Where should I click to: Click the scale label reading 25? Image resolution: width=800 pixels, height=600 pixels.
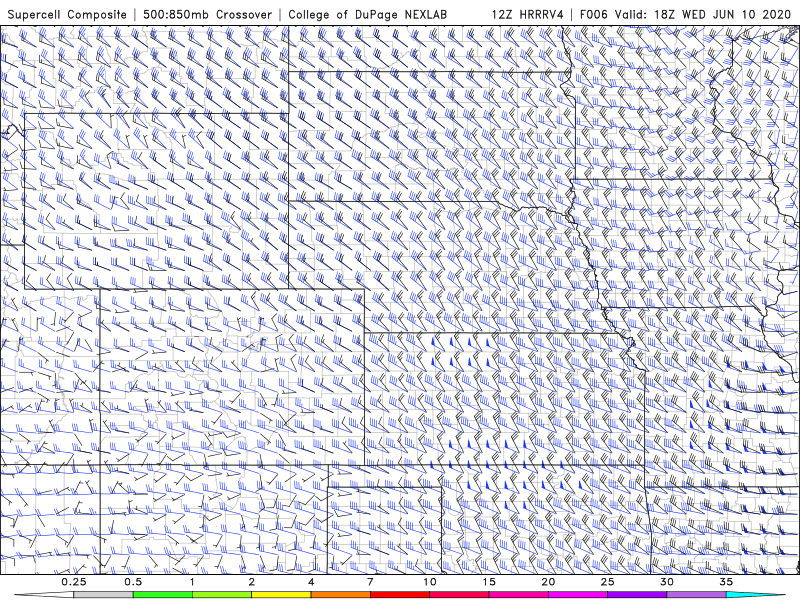pos(607,582)
